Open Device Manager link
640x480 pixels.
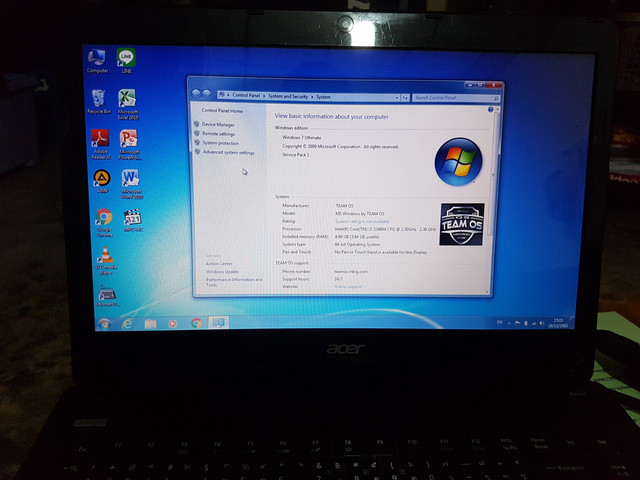[x=218, y=124]
